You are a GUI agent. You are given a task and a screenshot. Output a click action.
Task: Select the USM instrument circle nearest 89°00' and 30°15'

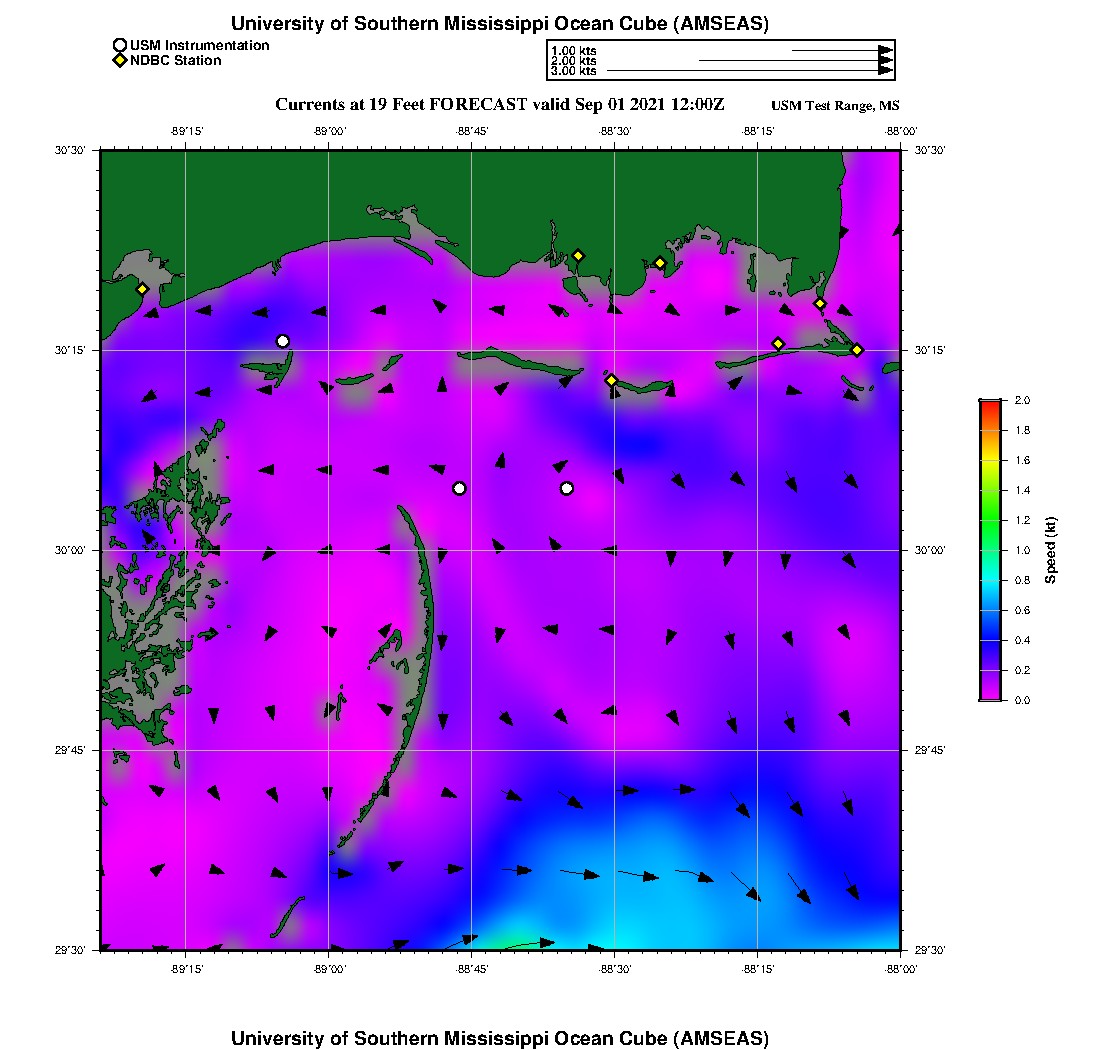[x=283, y=341]
